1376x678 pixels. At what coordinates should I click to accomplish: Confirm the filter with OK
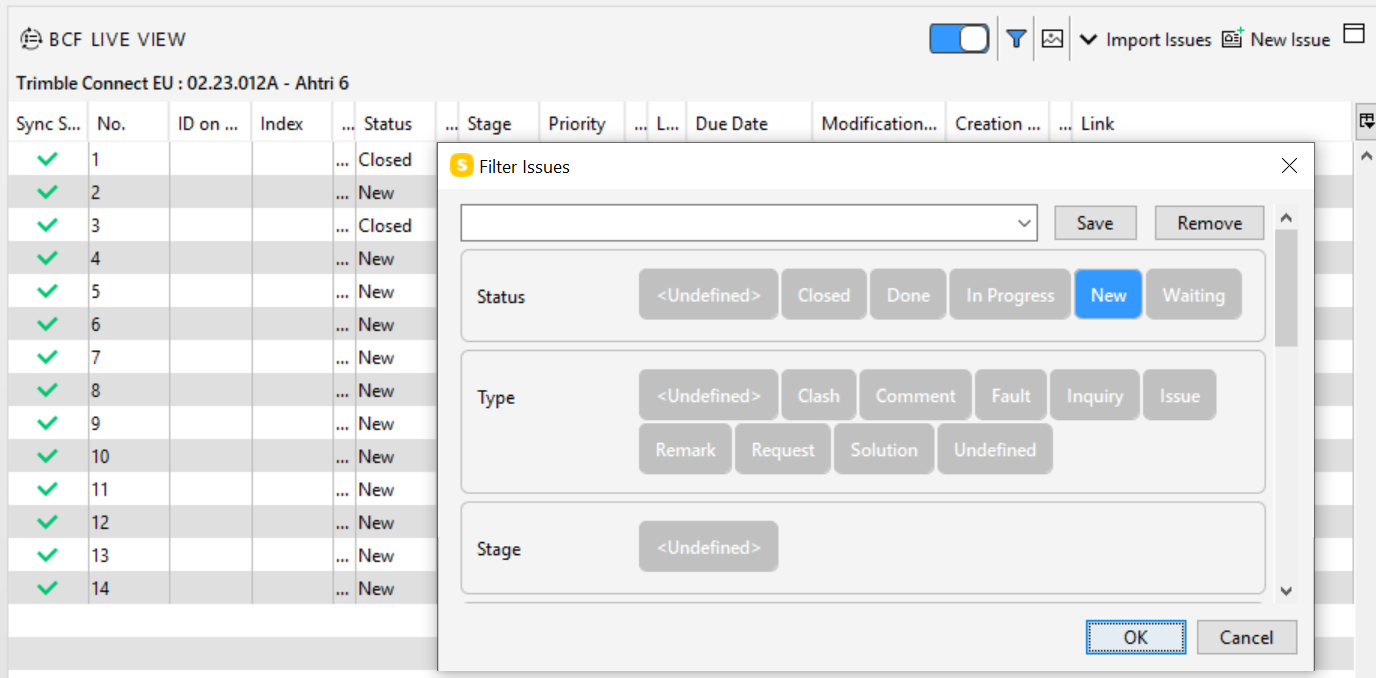[x=1136, y=637]
